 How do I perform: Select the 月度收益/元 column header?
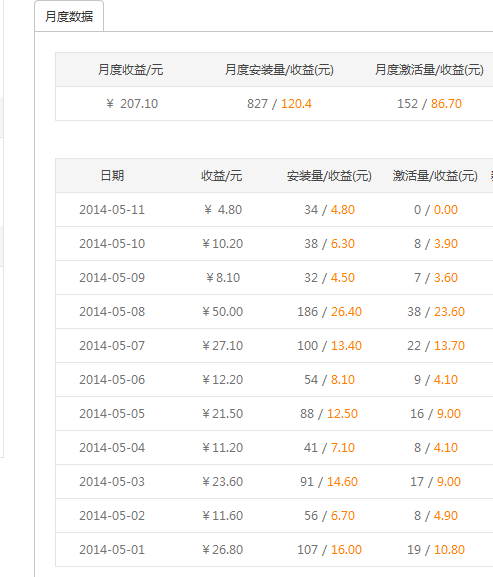(131, 70)
